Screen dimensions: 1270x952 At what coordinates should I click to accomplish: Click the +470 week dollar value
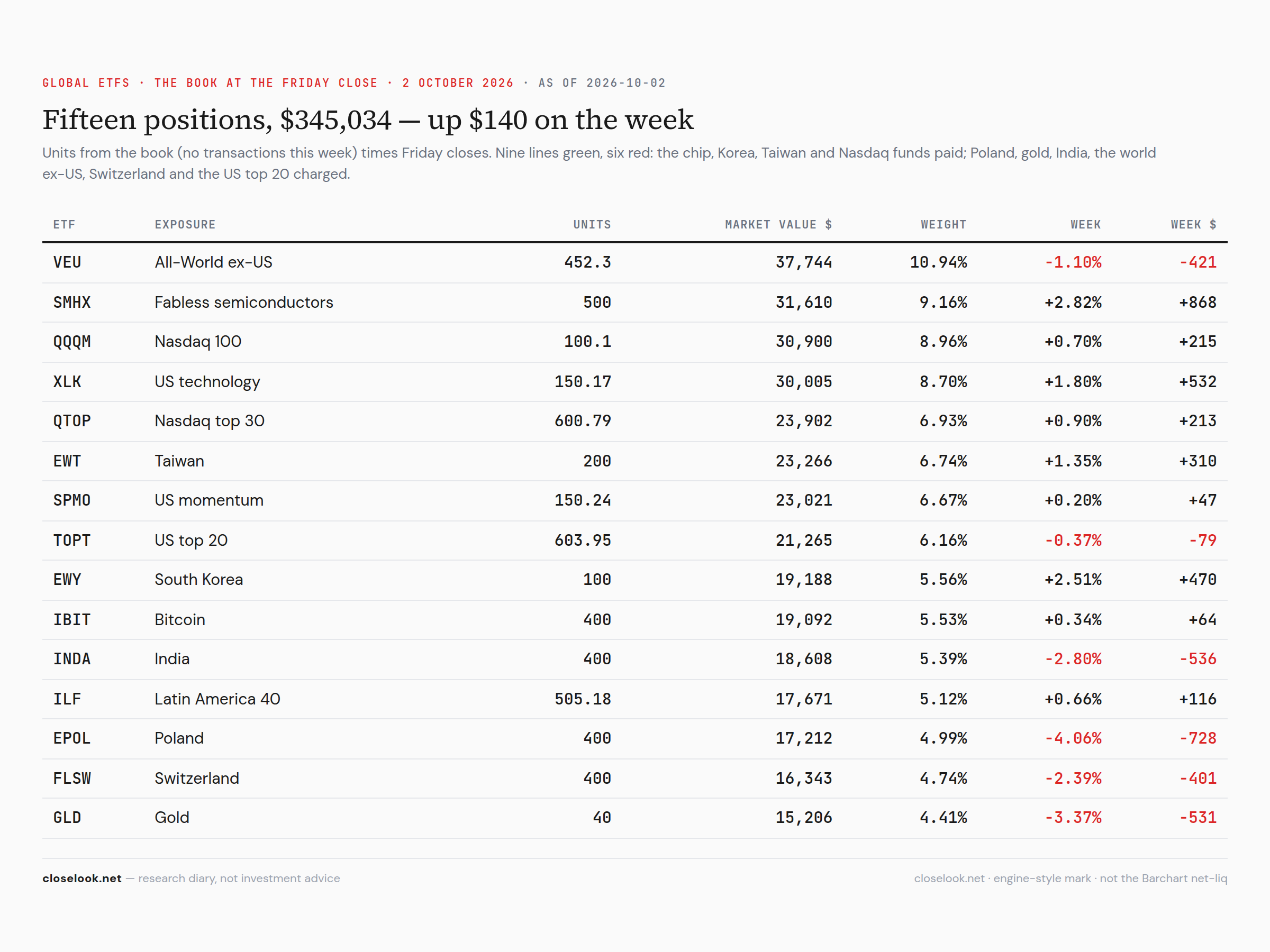click(x=1198, y=580)
